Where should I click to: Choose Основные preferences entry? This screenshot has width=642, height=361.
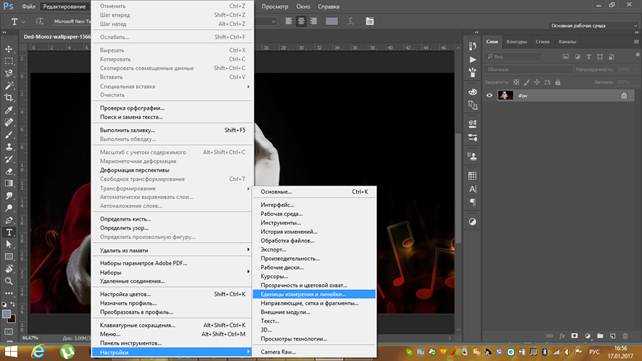click(314, 192)
